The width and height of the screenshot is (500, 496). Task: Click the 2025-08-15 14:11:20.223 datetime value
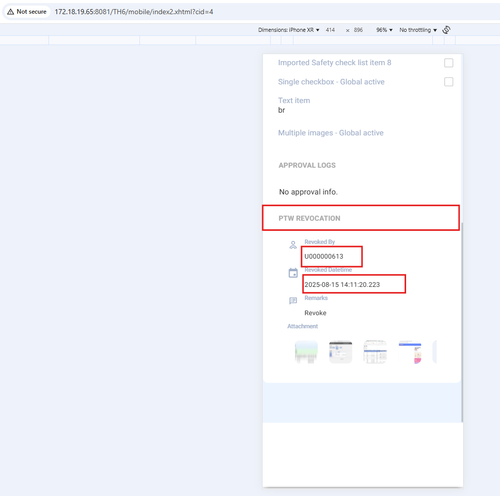point(342,284)
